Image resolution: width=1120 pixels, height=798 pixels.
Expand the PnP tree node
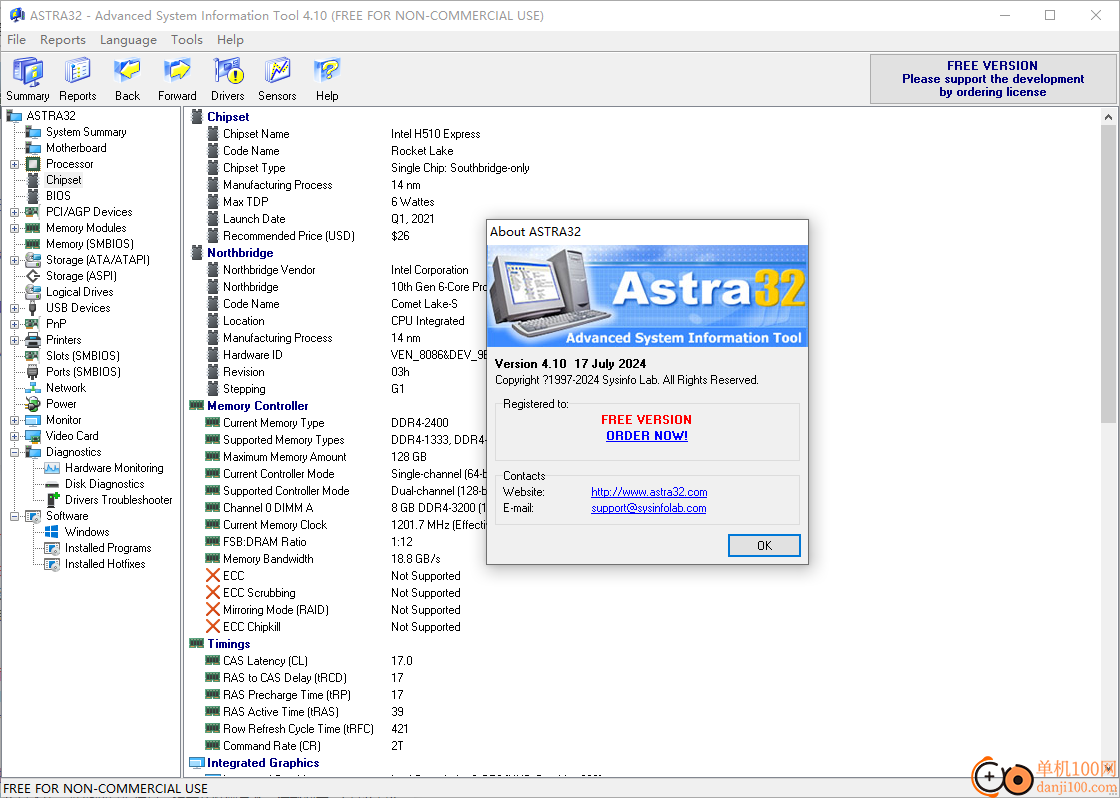point(14,324)
